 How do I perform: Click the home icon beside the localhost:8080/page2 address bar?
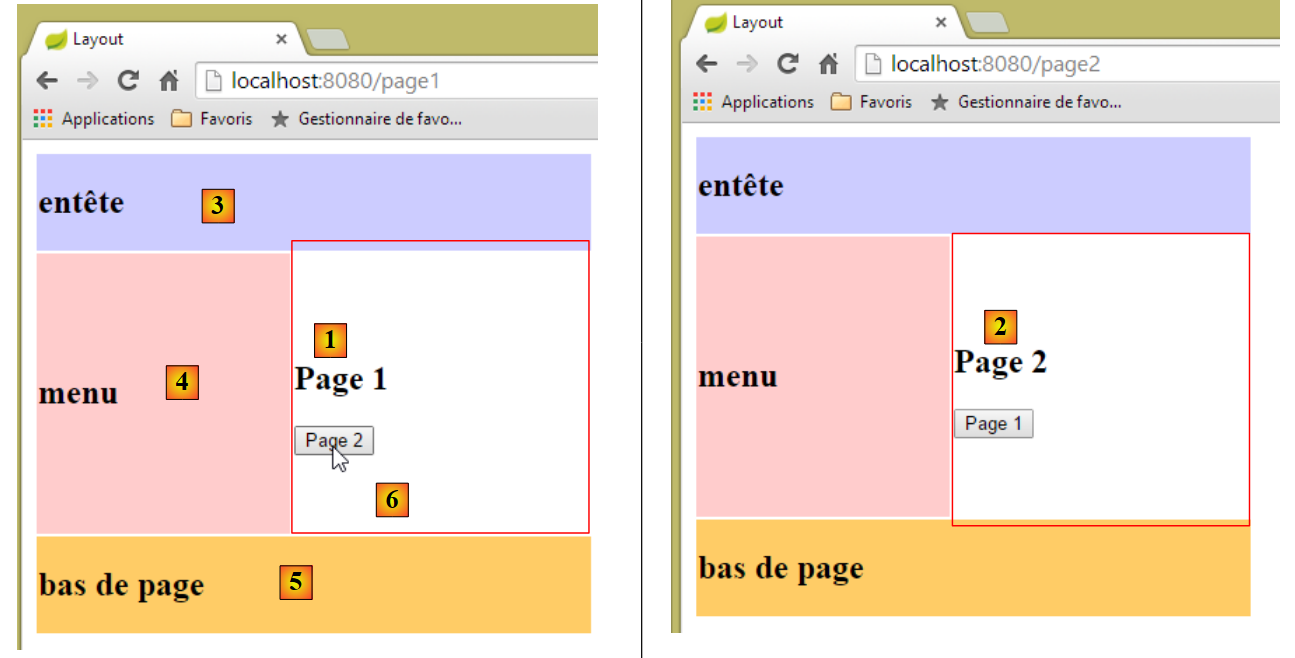(x=829, y=64)
